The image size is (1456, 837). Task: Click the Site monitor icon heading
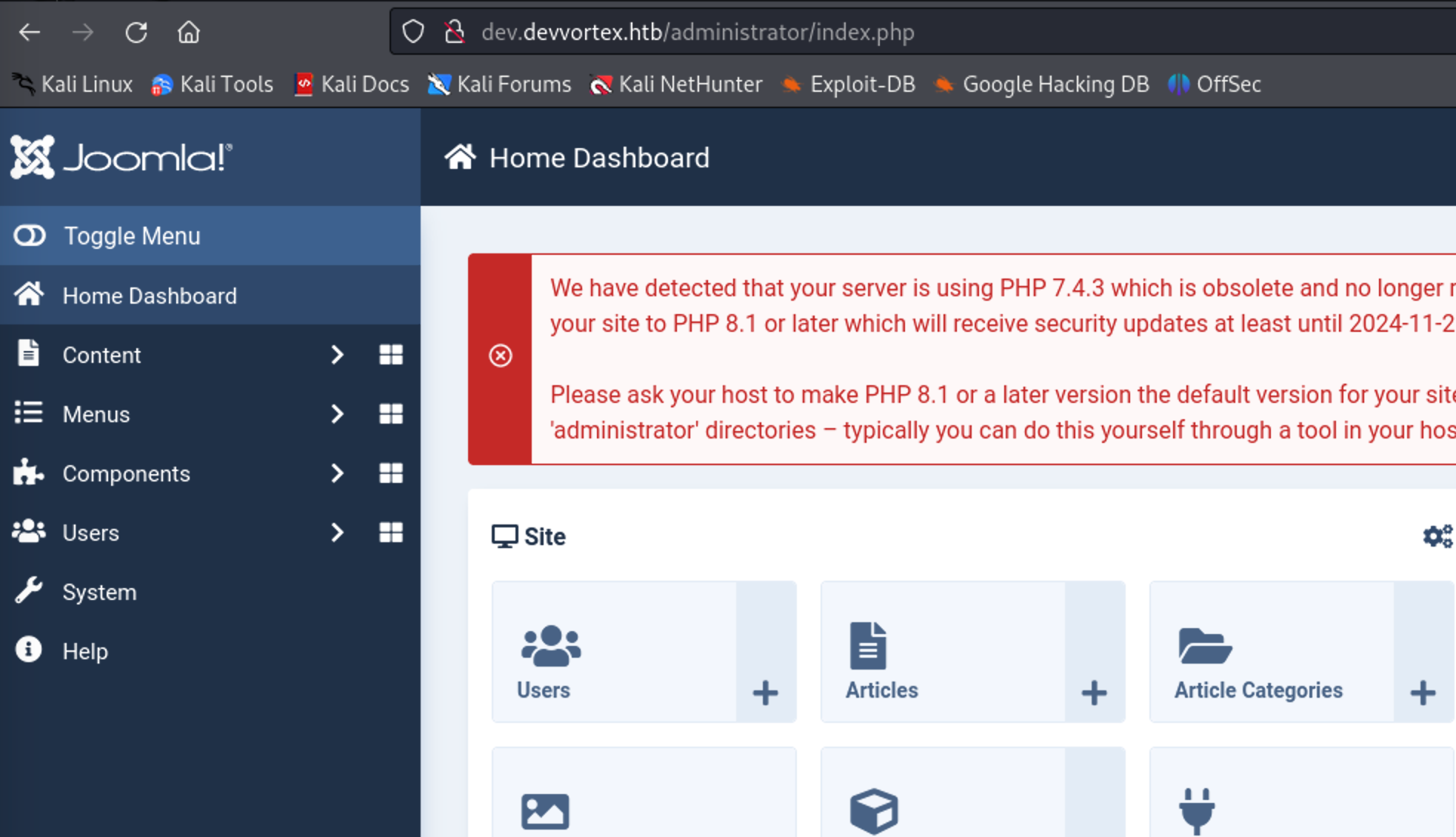(504, 536)
